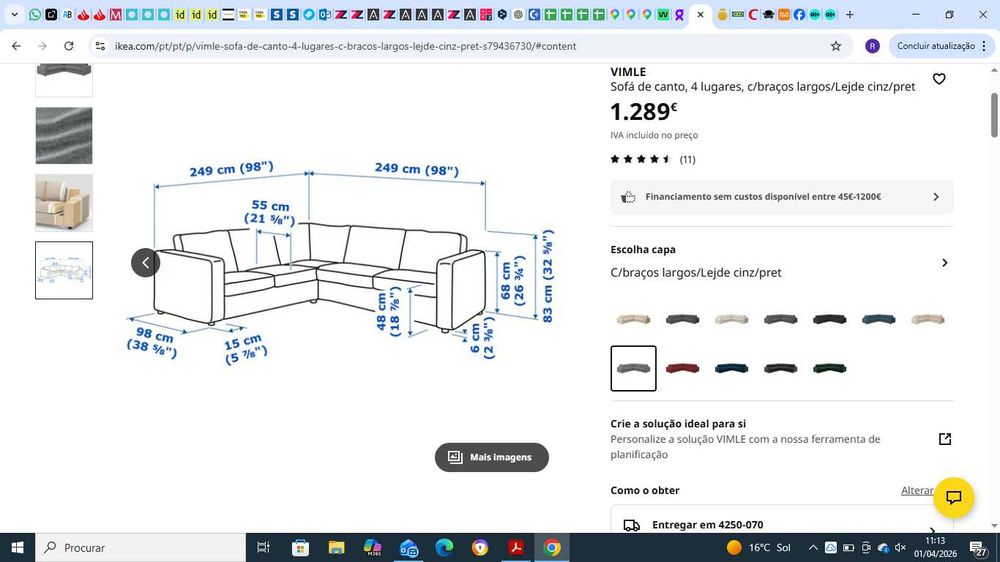Viewport: 1000px width, 562px height.
Task: Click the page scrollbar down arrow
Action: pyautogui.click(x=994, y=526)
